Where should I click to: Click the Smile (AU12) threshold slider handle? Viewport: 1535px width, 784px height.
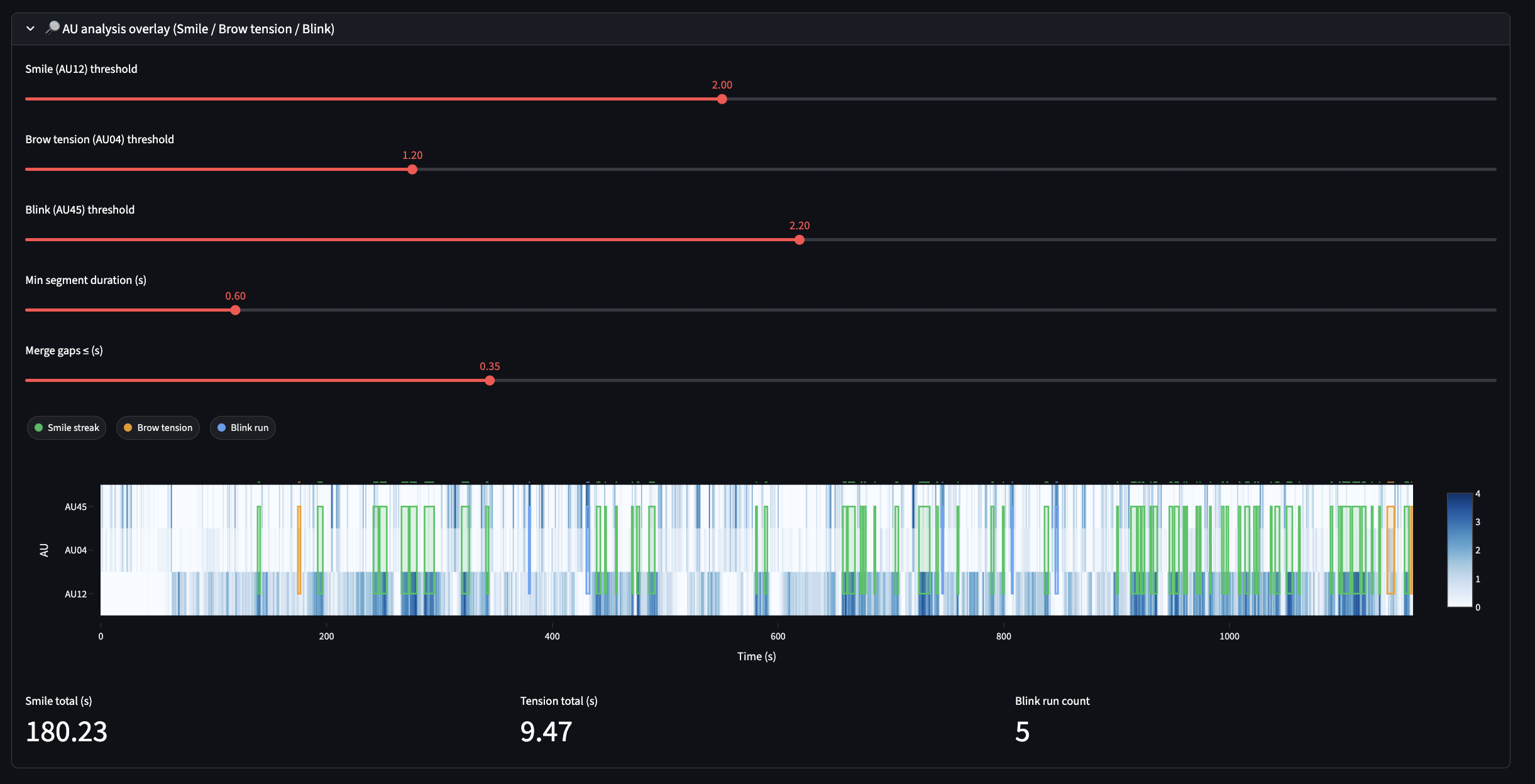click(x=722, y=99)
